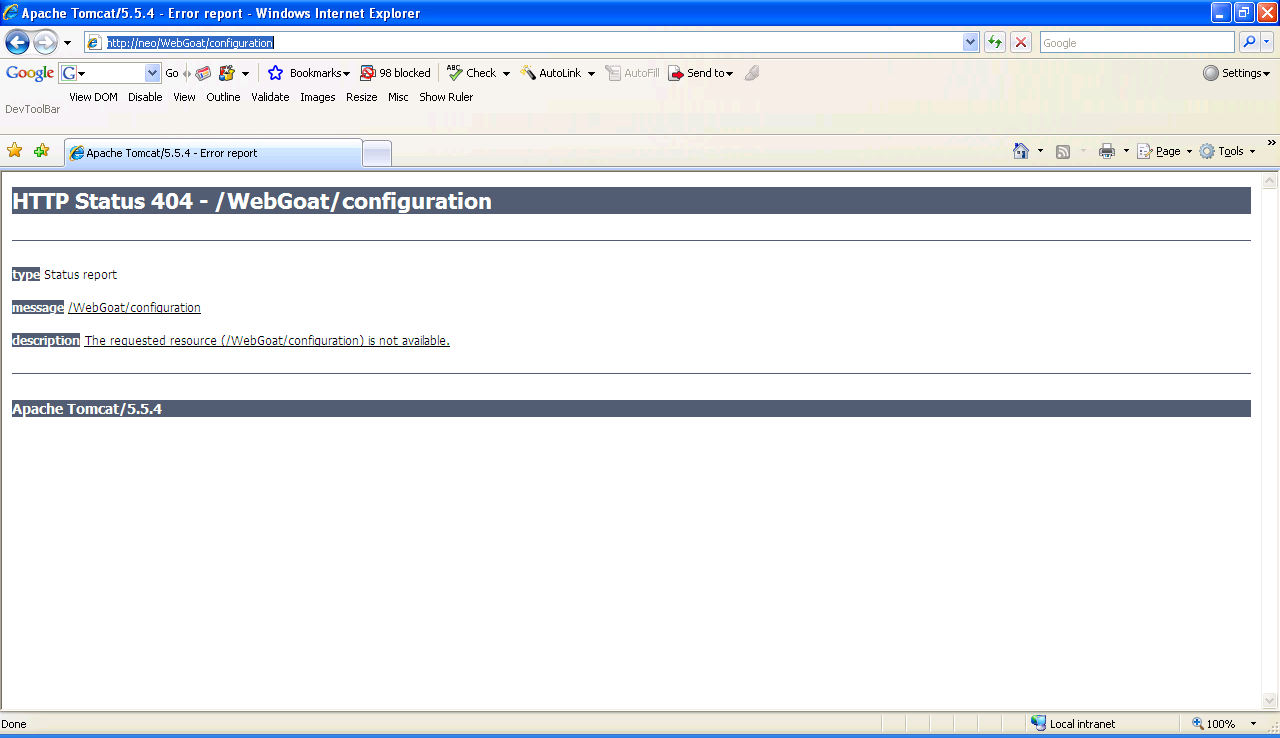
Task: Expand the Google toolbar Settings menu
Action: point(1237,73)
